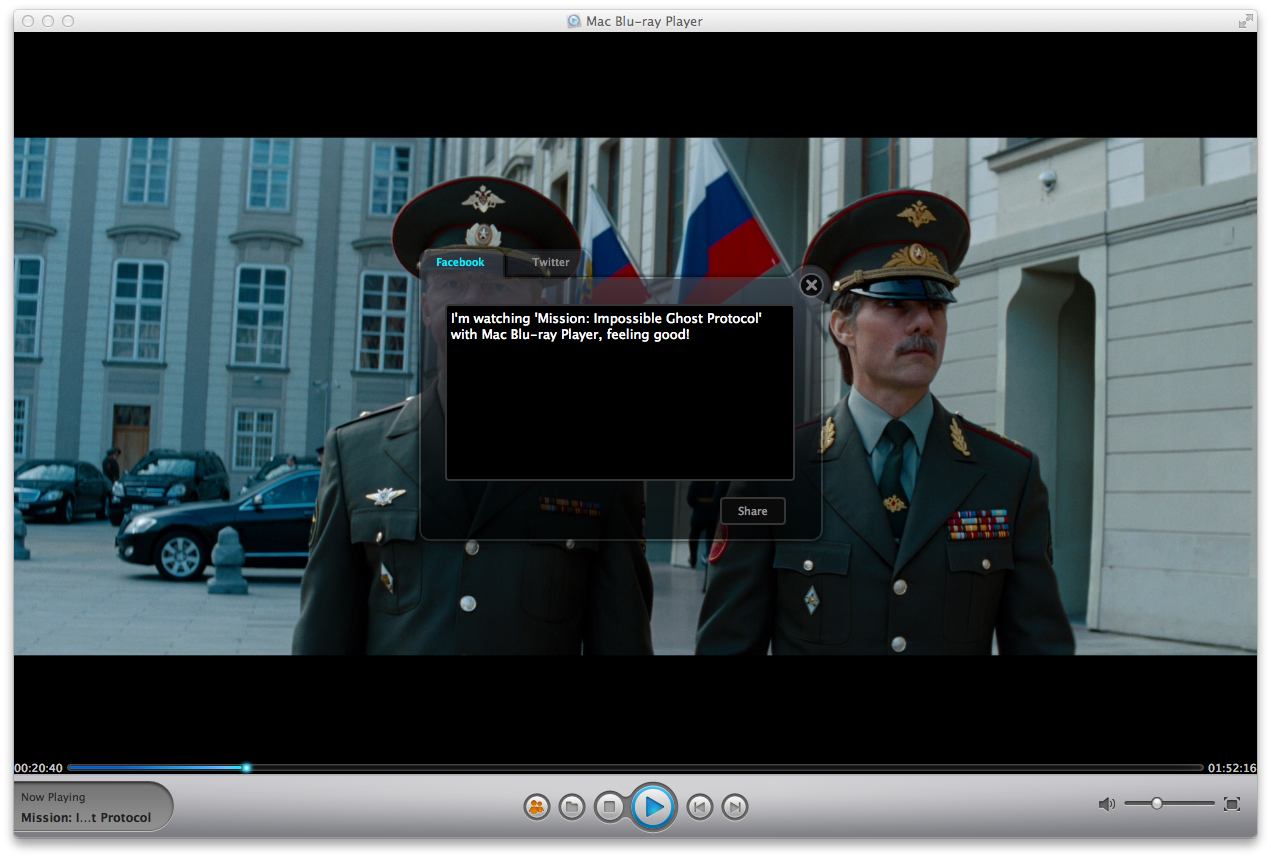Screen dimensions: 1271x858
Task: Open file using the folder icon
Action: [x=572, y=806]
